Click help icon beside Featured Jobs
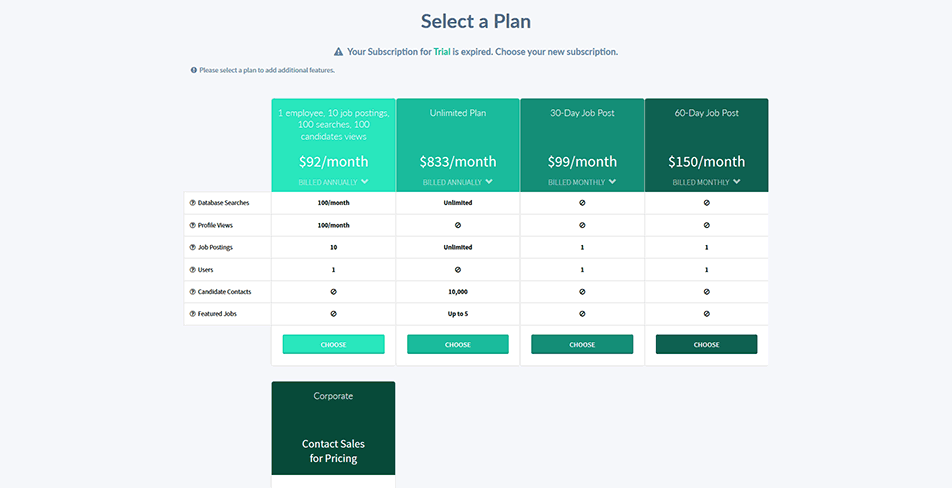 [x=192, y=314]
